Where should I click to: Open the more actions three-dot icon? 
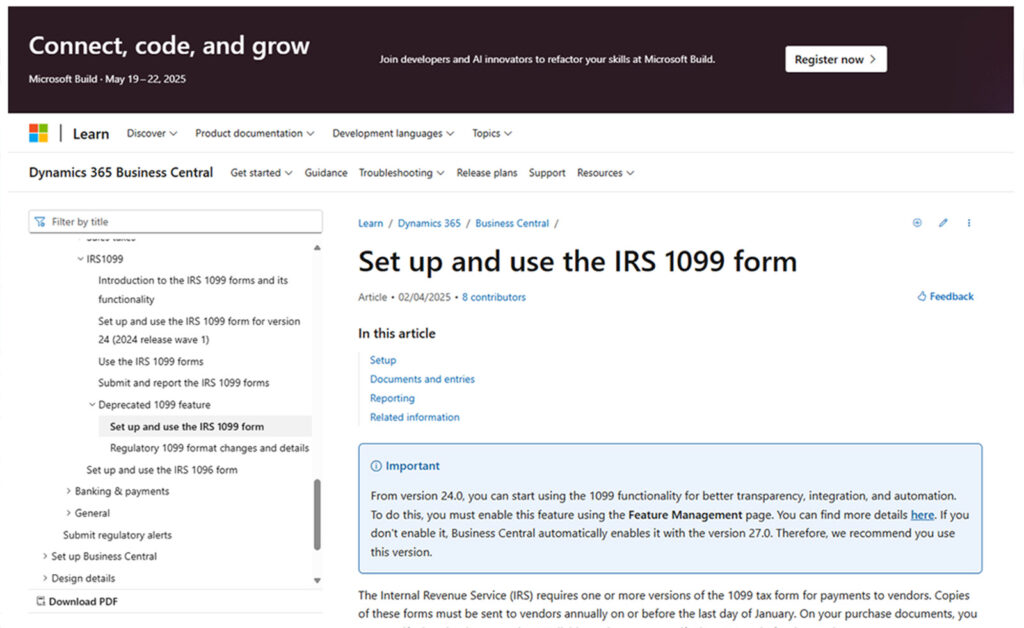point(968,223)
